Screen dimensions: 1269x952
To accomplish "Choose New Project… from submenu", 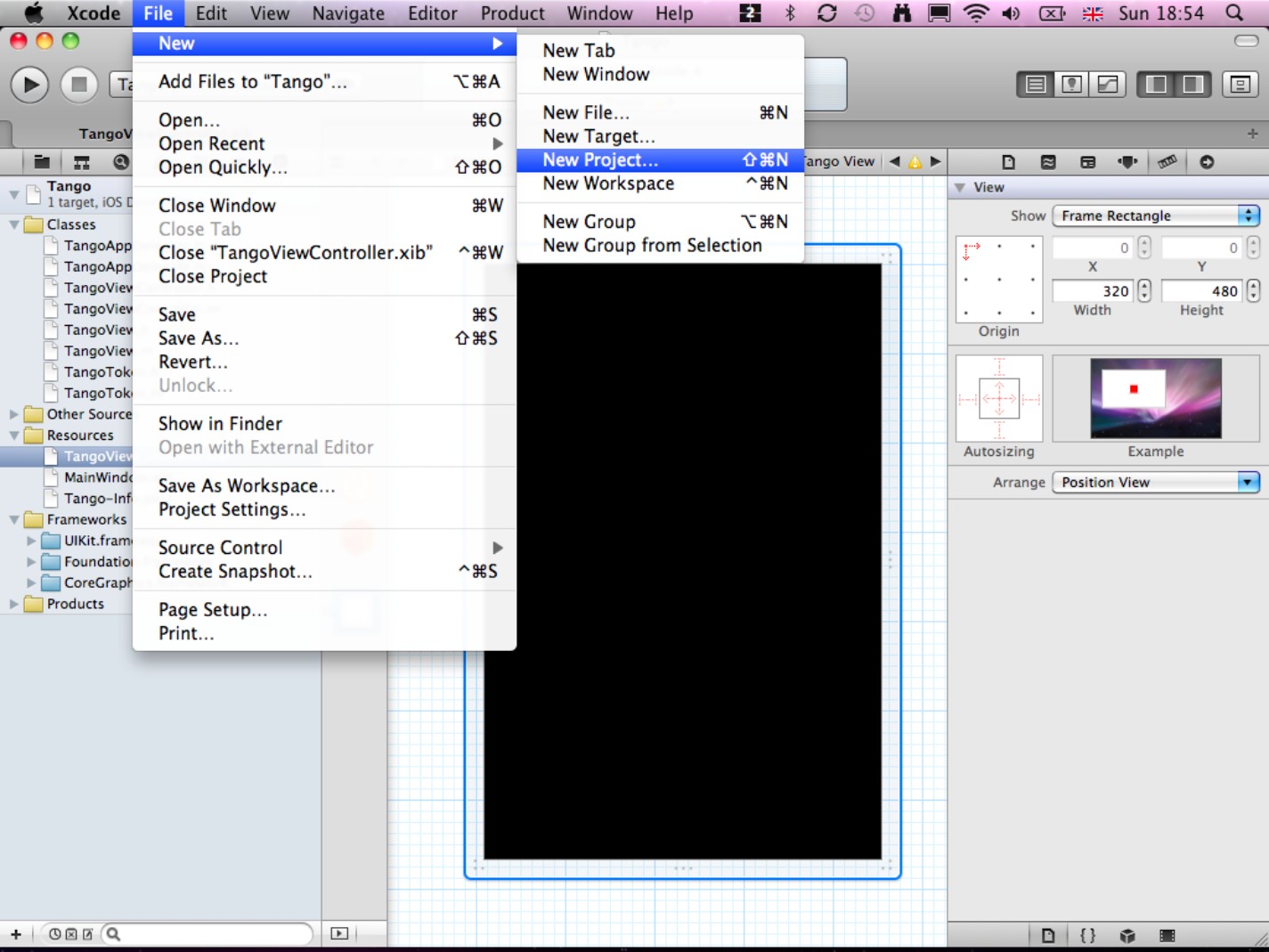I will (x=660, y=159).
